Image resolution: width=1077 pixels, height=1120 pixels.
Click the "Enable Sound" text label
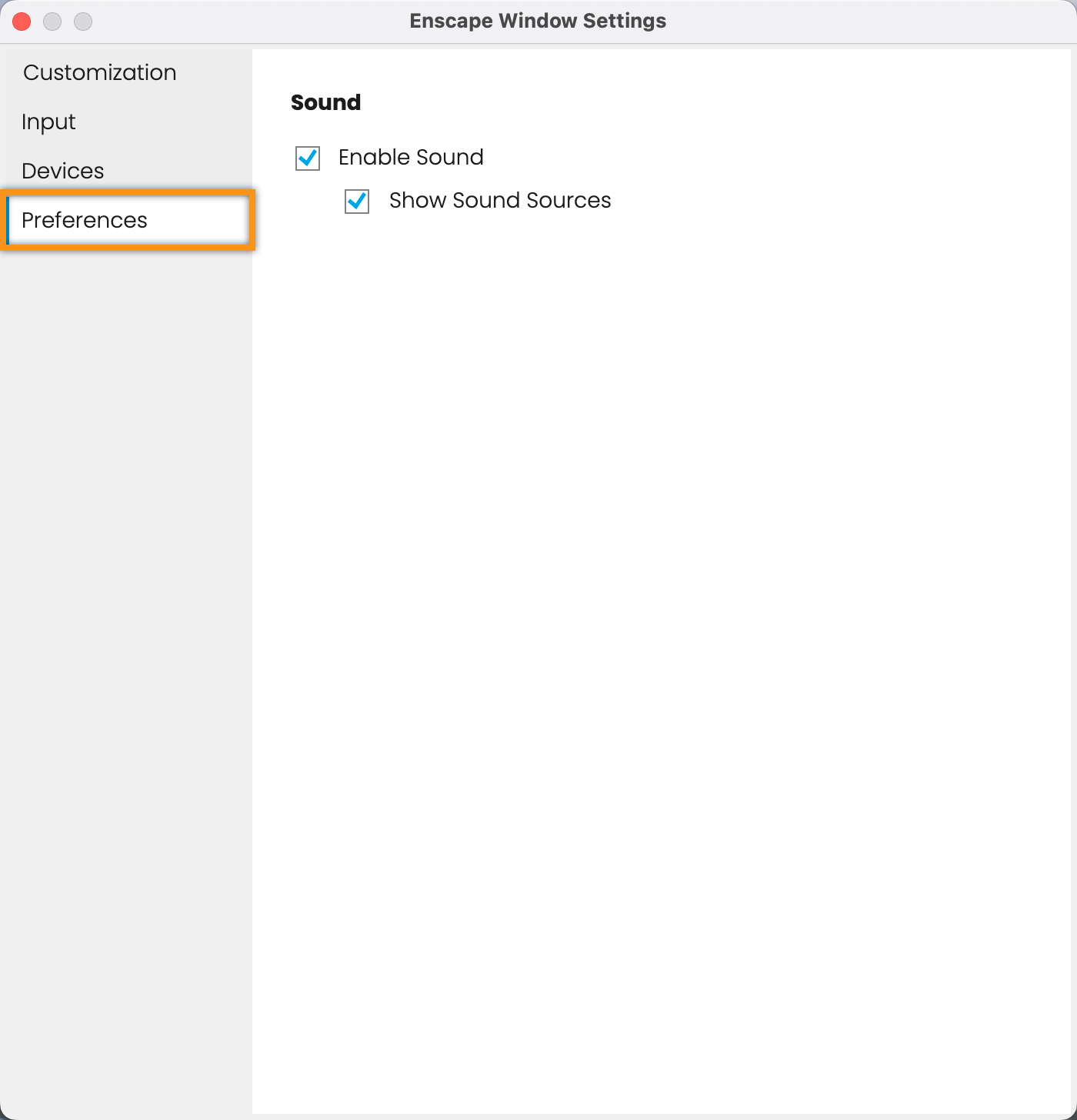(x=411, y=157)
